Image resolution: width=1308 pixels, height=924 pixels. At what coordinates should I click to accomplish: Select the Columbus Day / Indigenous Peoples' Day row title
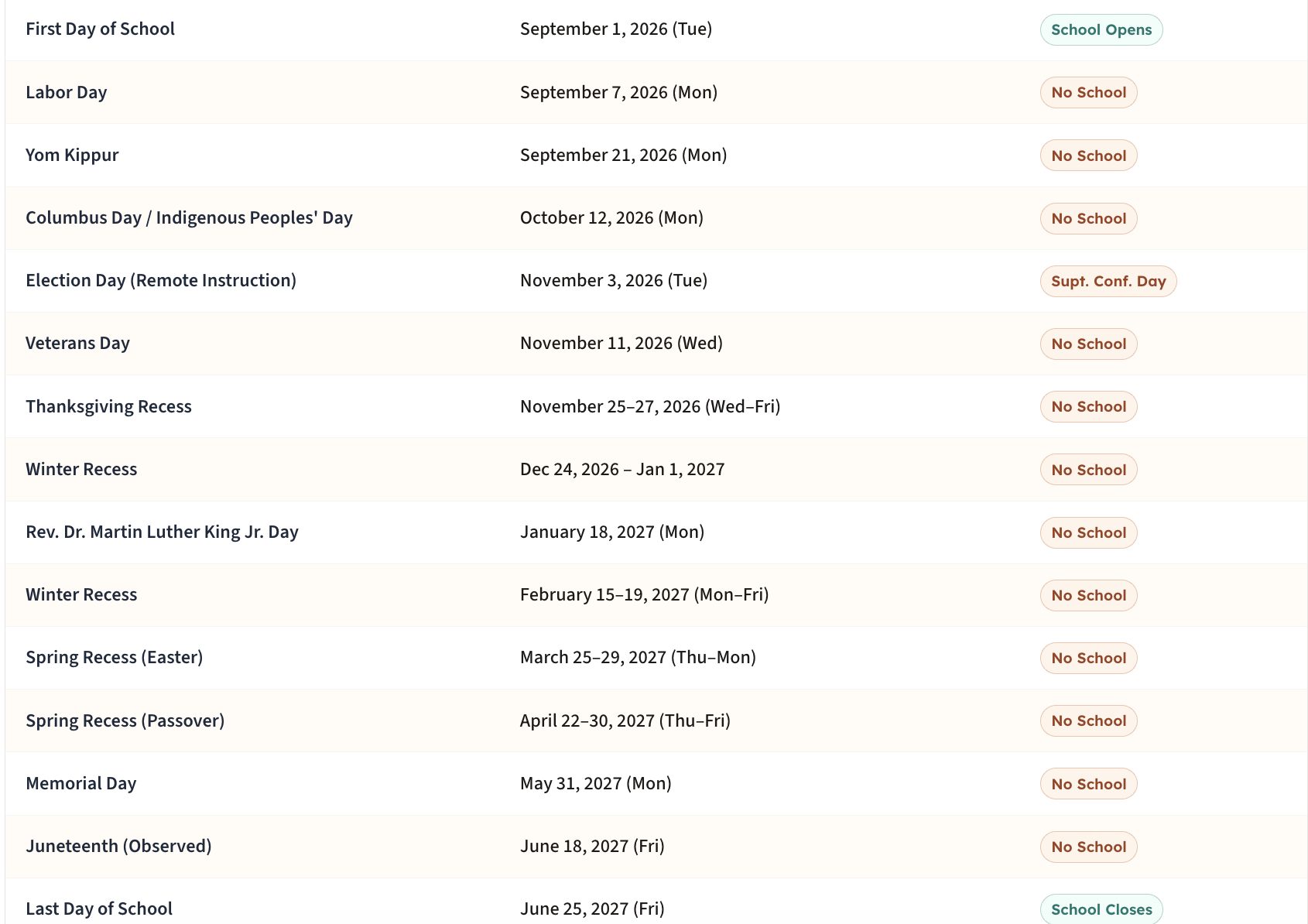pos(189,218)
